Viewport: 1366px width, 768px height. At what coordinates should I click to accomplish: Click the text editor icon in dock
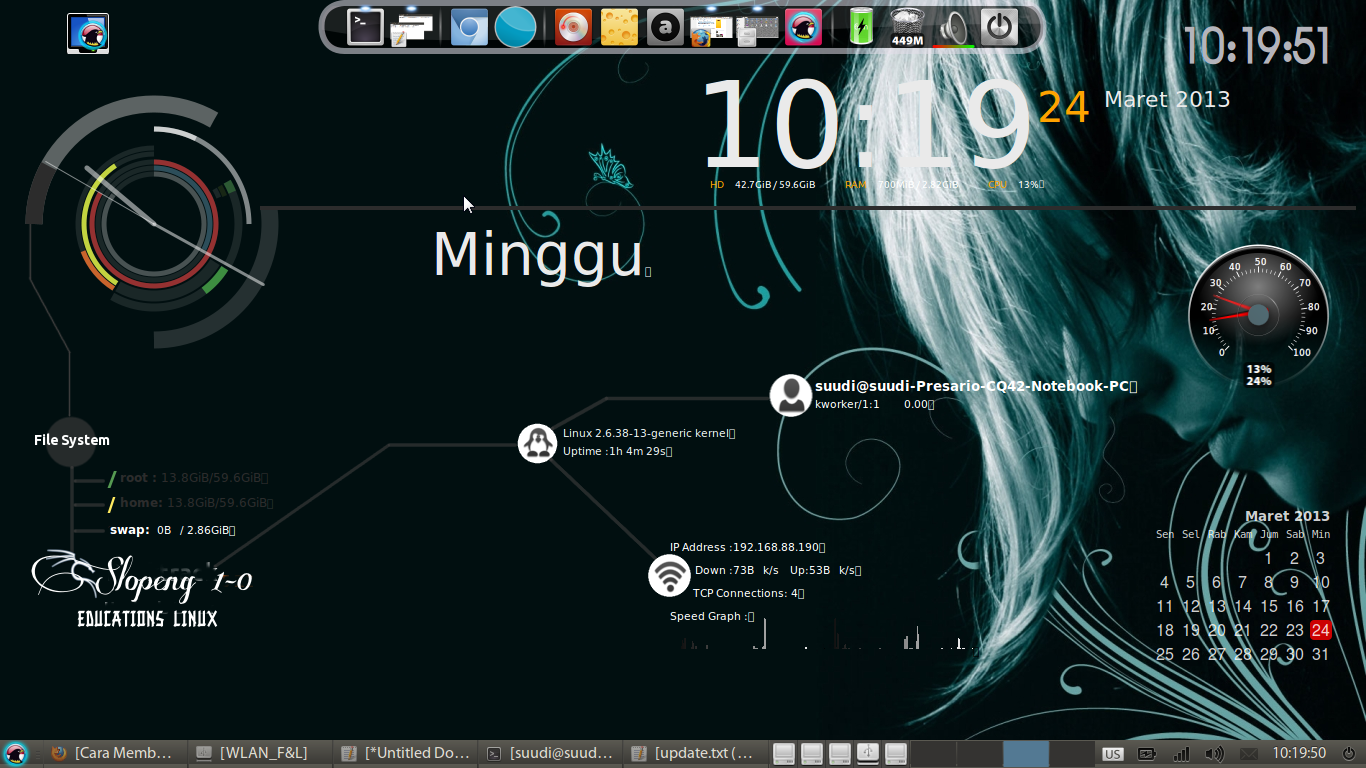(x=412, y=27)
